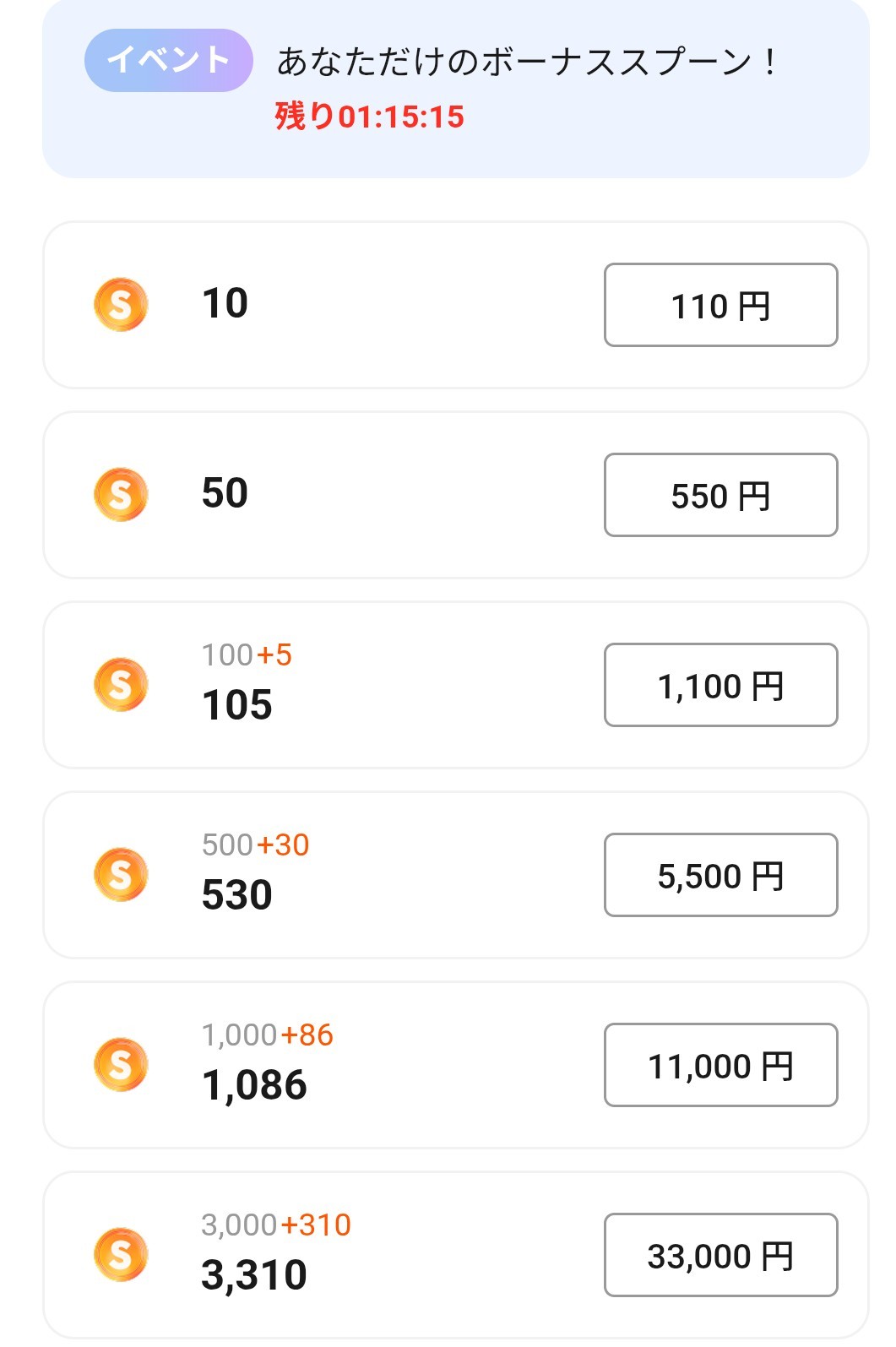The image size is (896, 1347).
Task: Select the 500+30 bonus label
Action: [255, 845]
